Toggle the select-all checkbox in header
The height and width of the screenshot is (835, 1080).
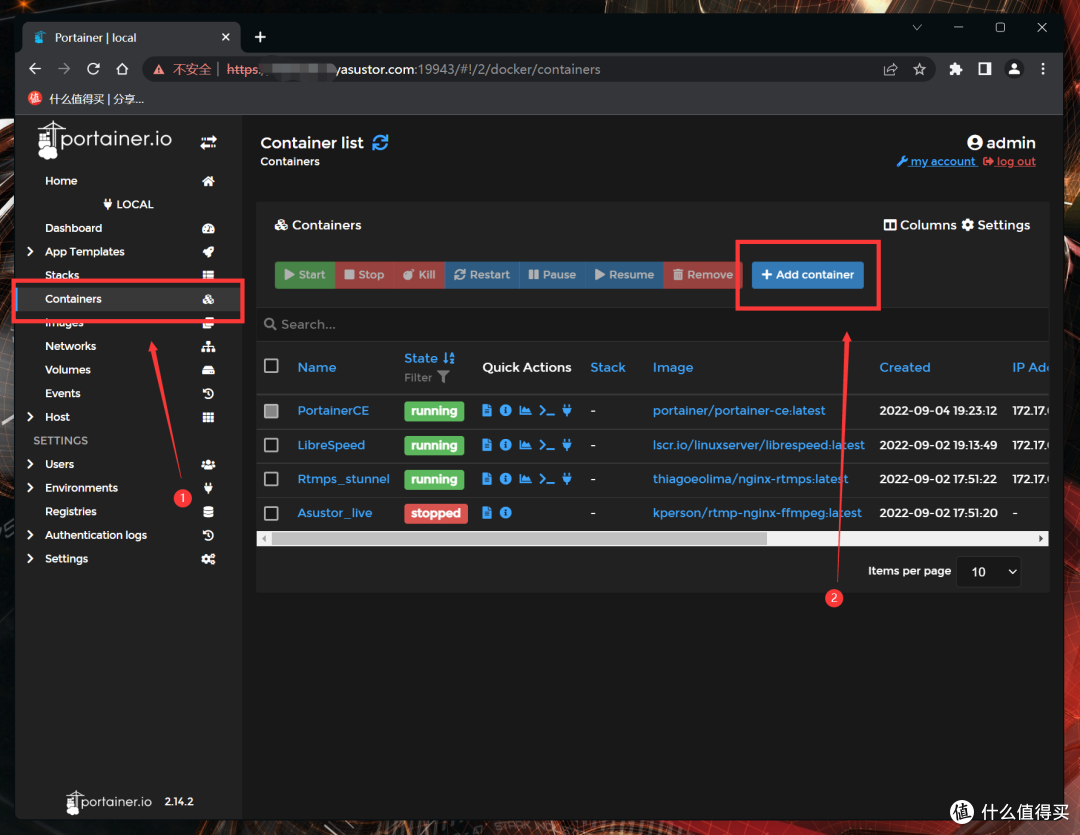click(271, 366)
